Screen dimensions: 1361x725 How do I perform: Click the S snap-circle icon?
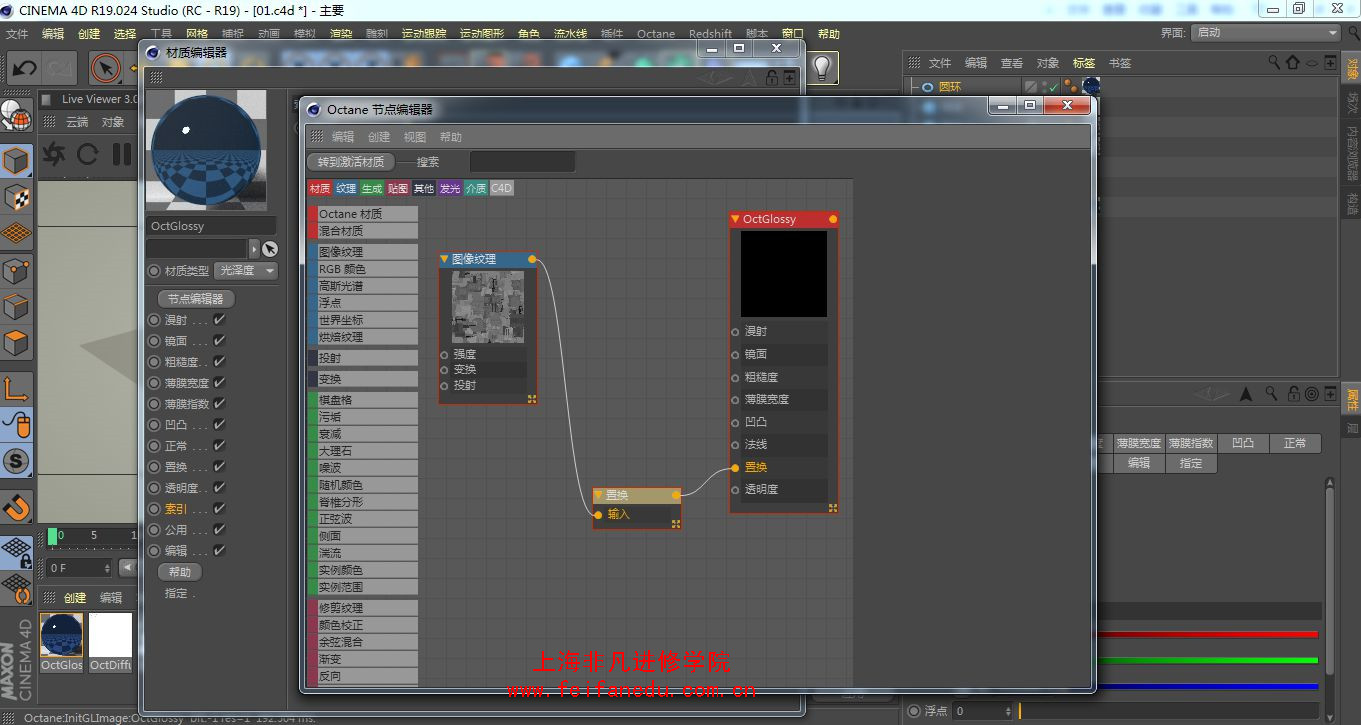(x=16, y=461)
